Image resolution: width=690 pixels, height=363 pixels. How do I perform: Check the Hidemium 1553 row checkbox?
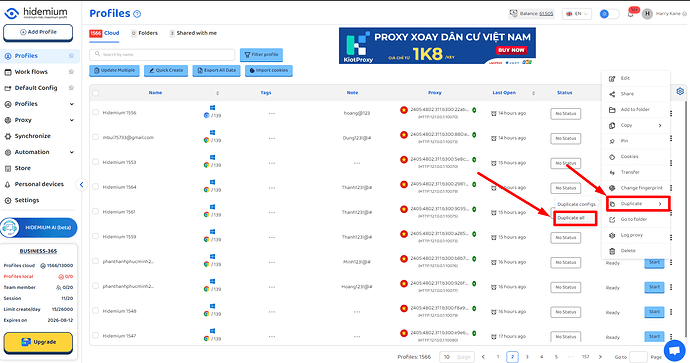(95, 162)
